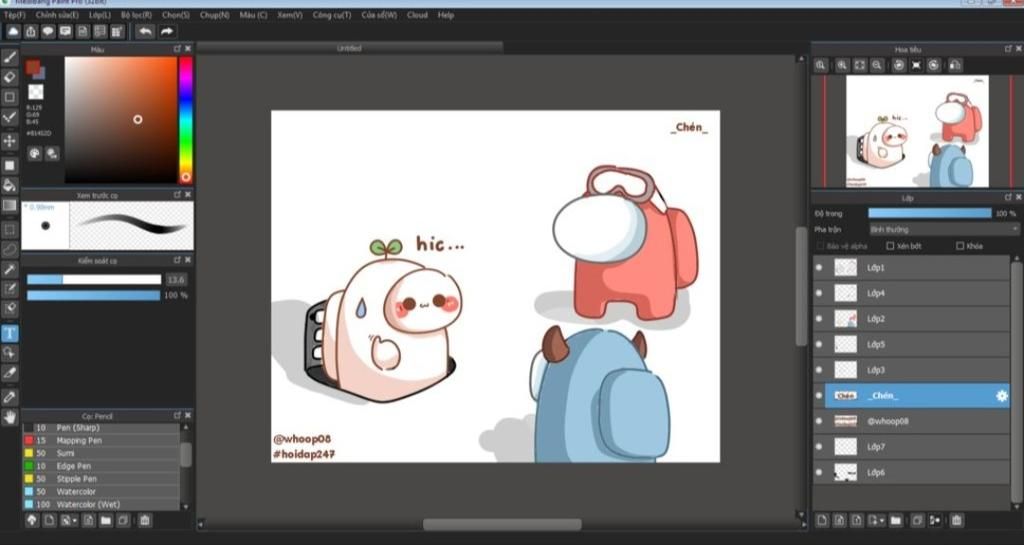Select the Lớp3 layer row

point(911,370)
